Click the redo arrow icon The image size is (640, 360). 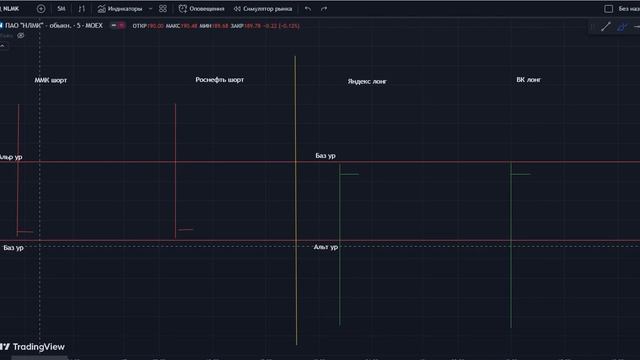point(324,9)
